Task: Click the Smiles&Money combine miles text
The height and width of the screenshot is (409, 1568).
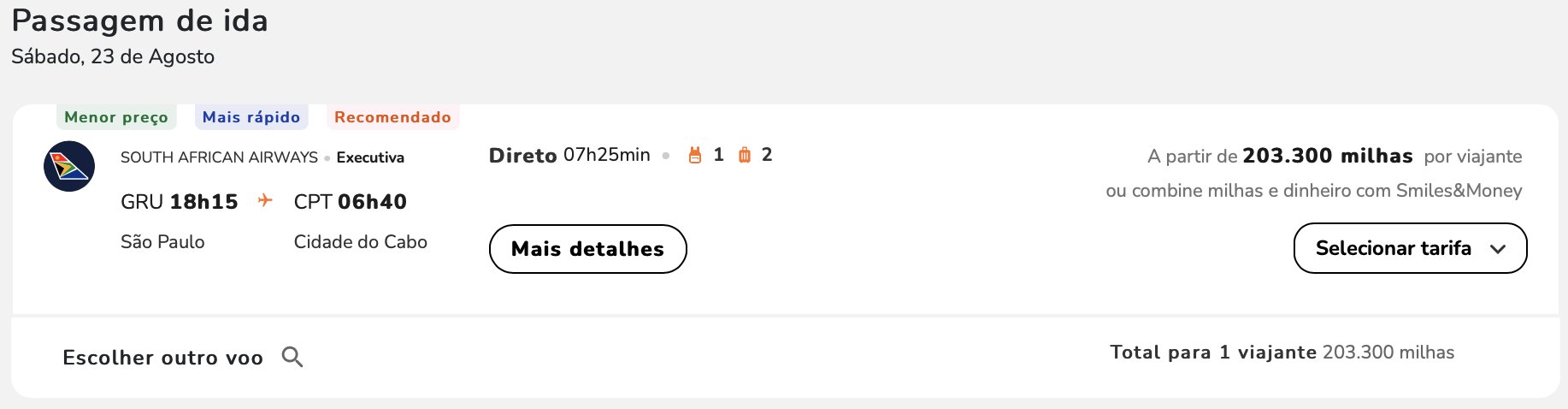Action: [1313, 191]
